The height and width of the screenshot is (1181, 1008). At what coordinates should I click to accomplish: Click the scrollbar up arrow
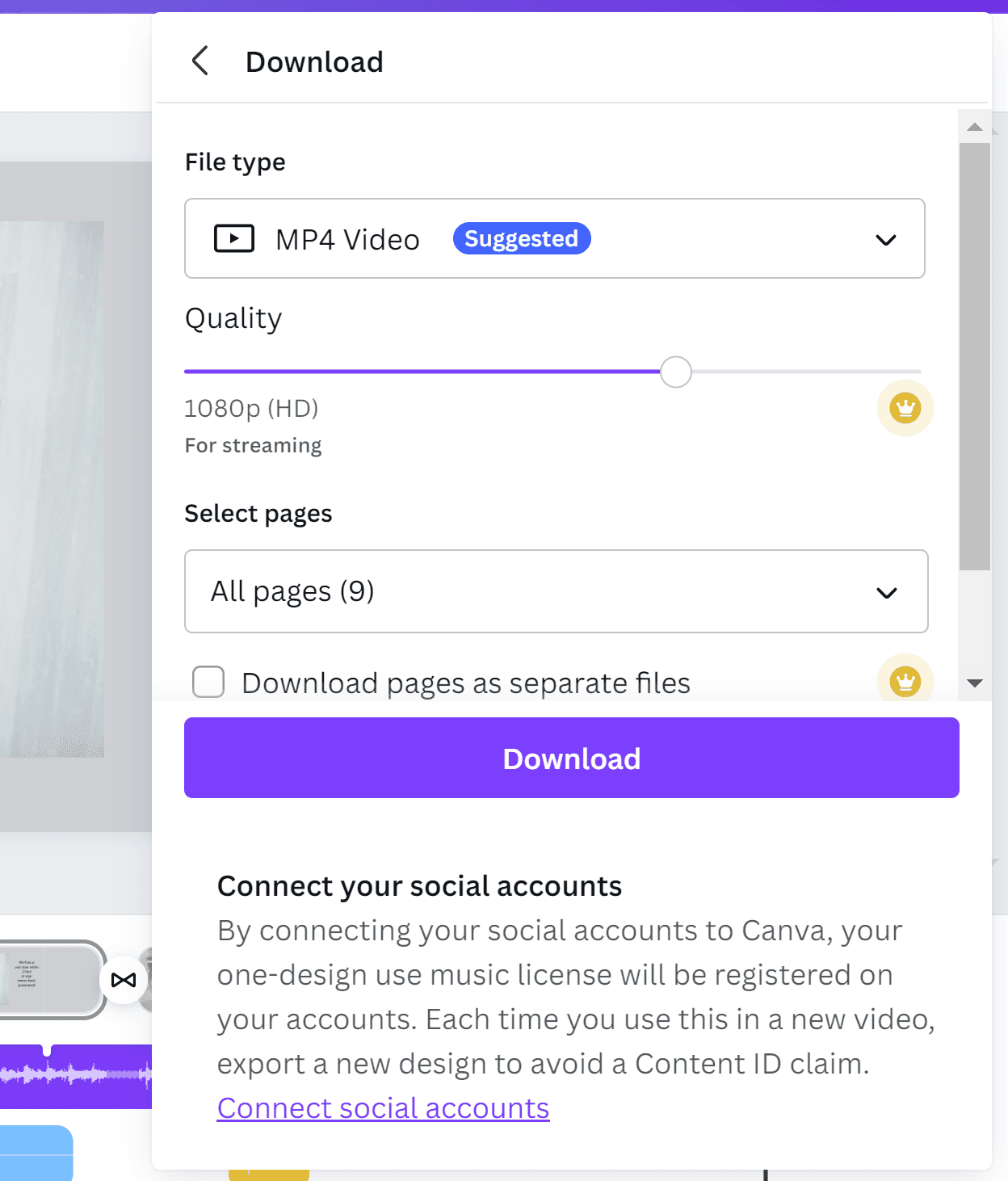click(x=975, y=127)
